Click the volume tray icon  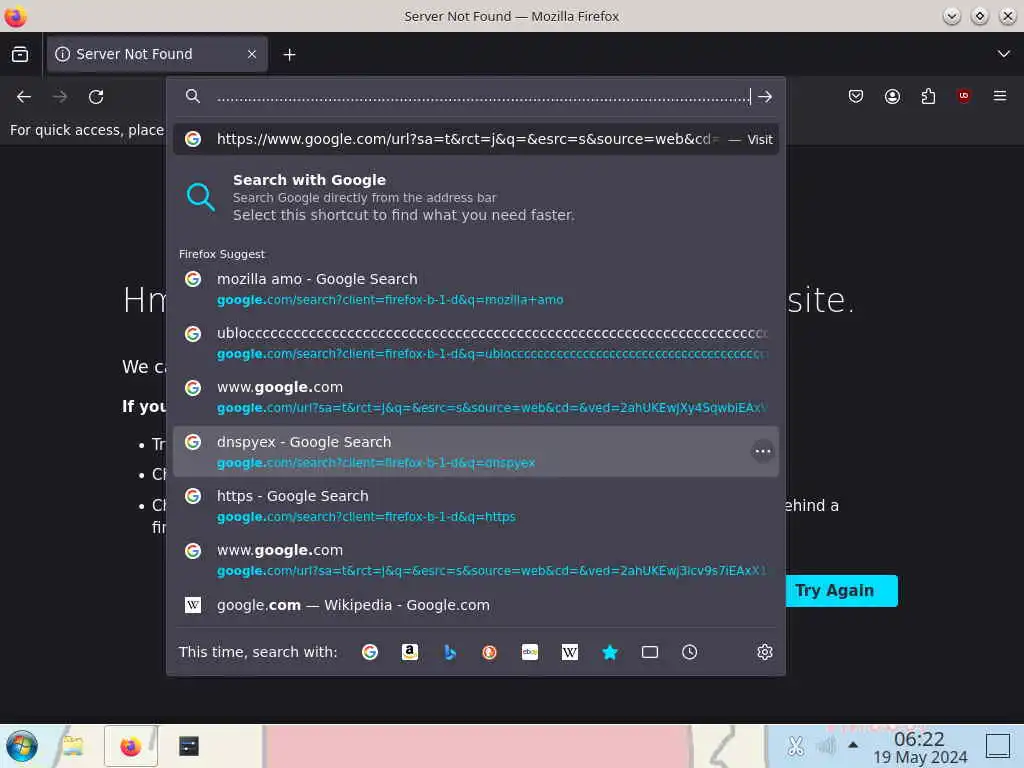click(x=825, y=746)
